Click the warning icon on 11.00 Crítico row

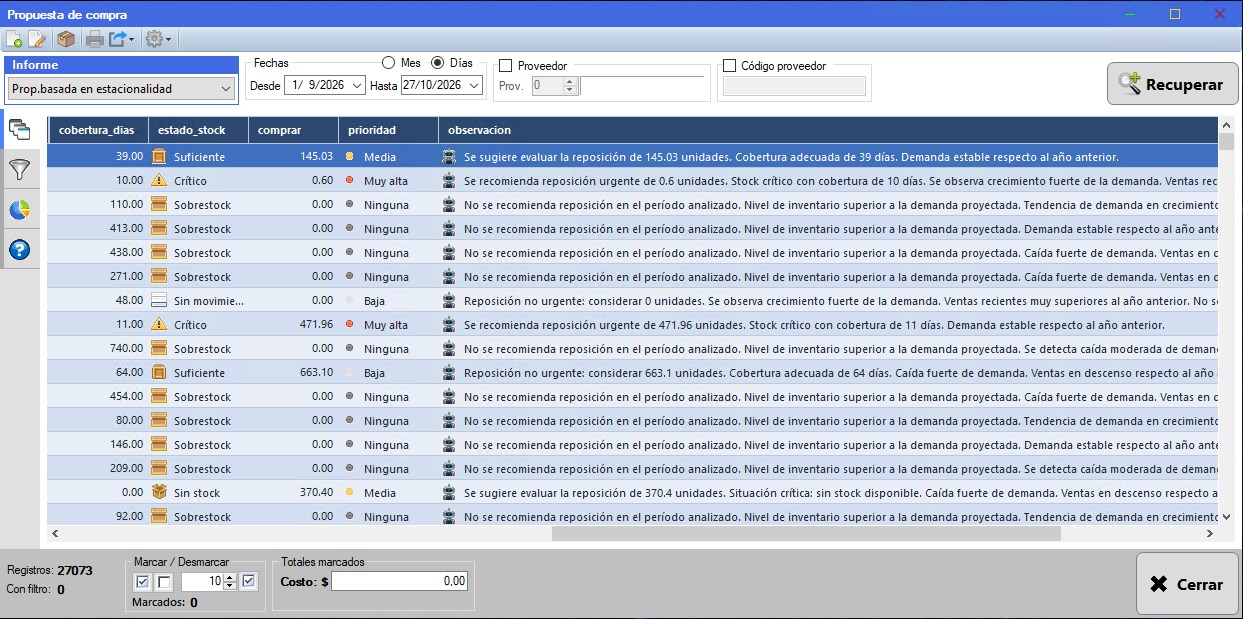pos(159,324)
